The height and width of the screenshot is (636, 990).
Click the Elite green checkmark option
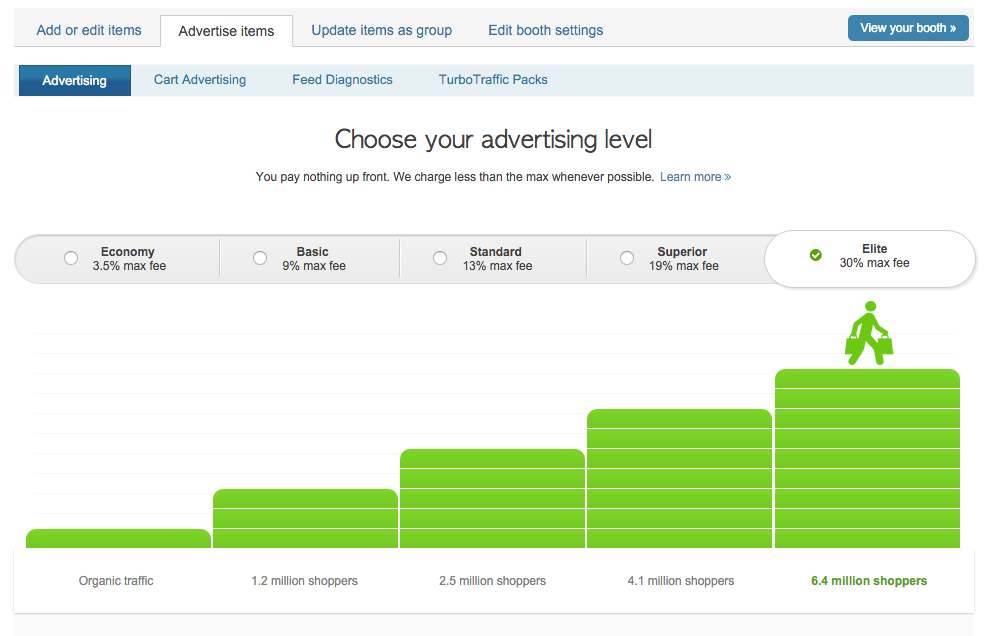click(816, 256)
